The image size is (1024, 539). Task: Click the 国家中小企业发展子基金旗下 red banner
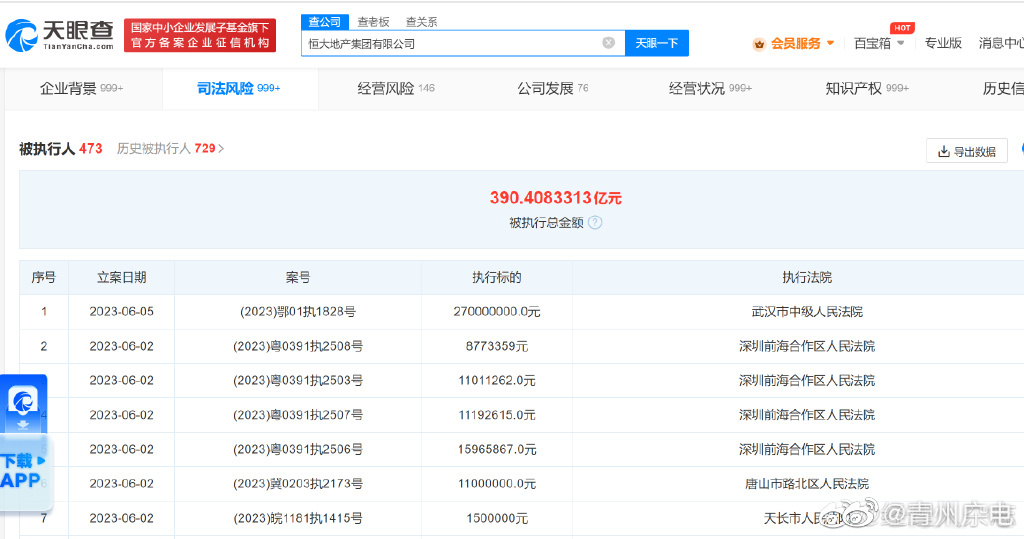click(x=200, y=35)
